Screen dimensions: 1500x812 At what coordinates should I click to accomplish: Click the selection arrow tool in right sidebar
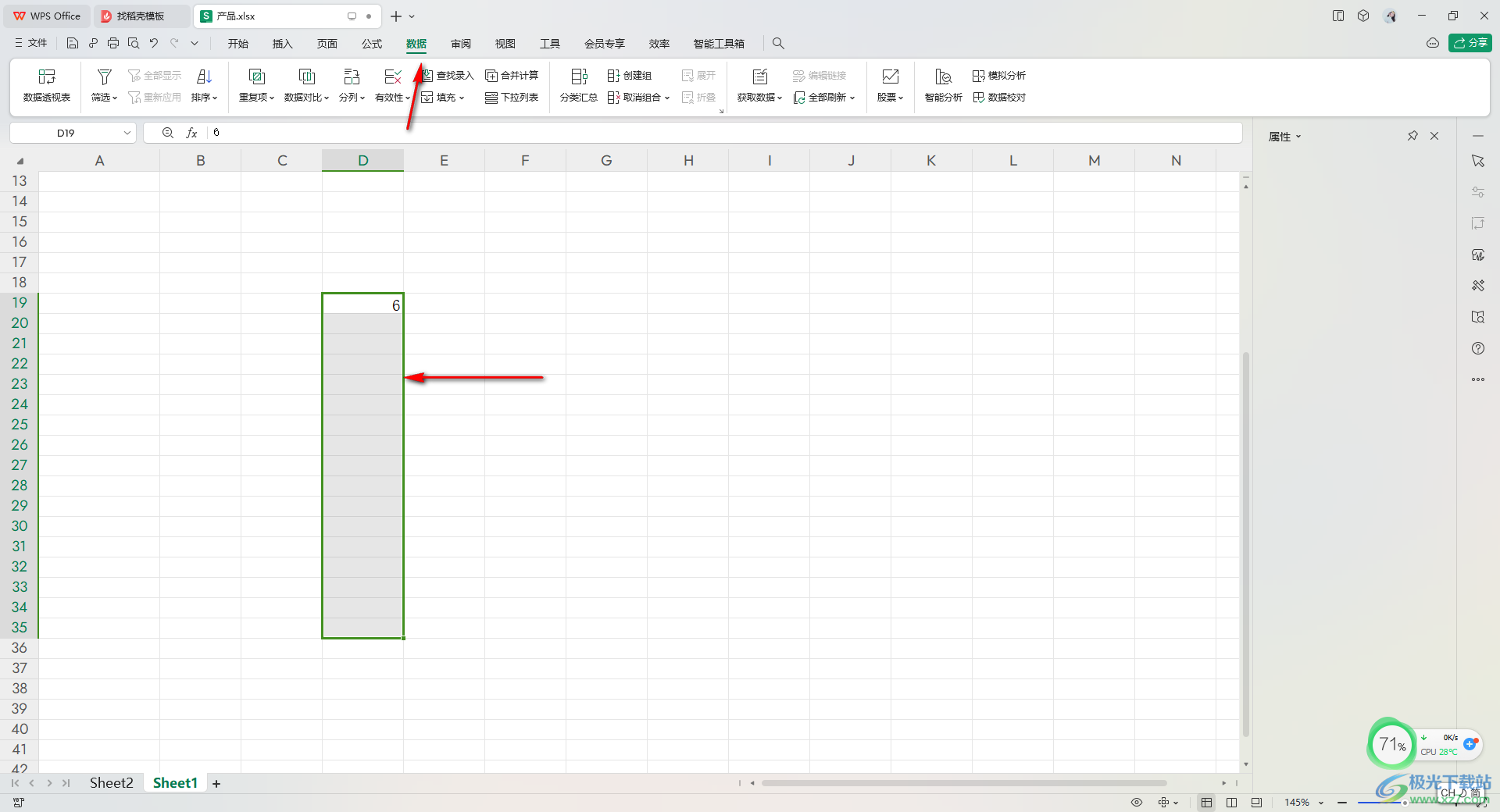coord(1478,161)
